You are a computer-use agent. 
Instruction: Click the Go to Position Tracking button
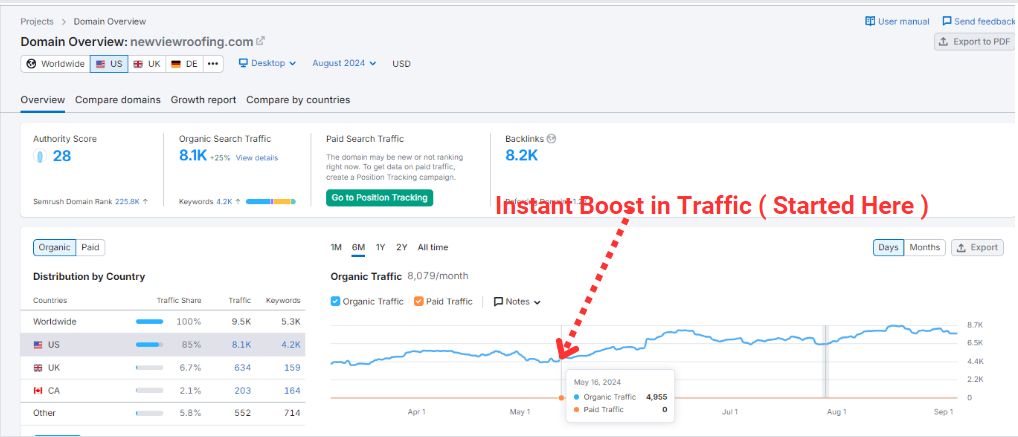click(379, 197)
